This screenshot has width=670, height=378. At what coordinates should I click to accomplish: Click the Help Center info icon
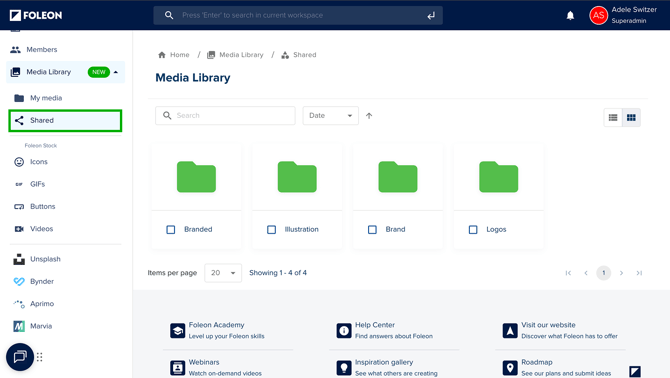coord(344,331)
